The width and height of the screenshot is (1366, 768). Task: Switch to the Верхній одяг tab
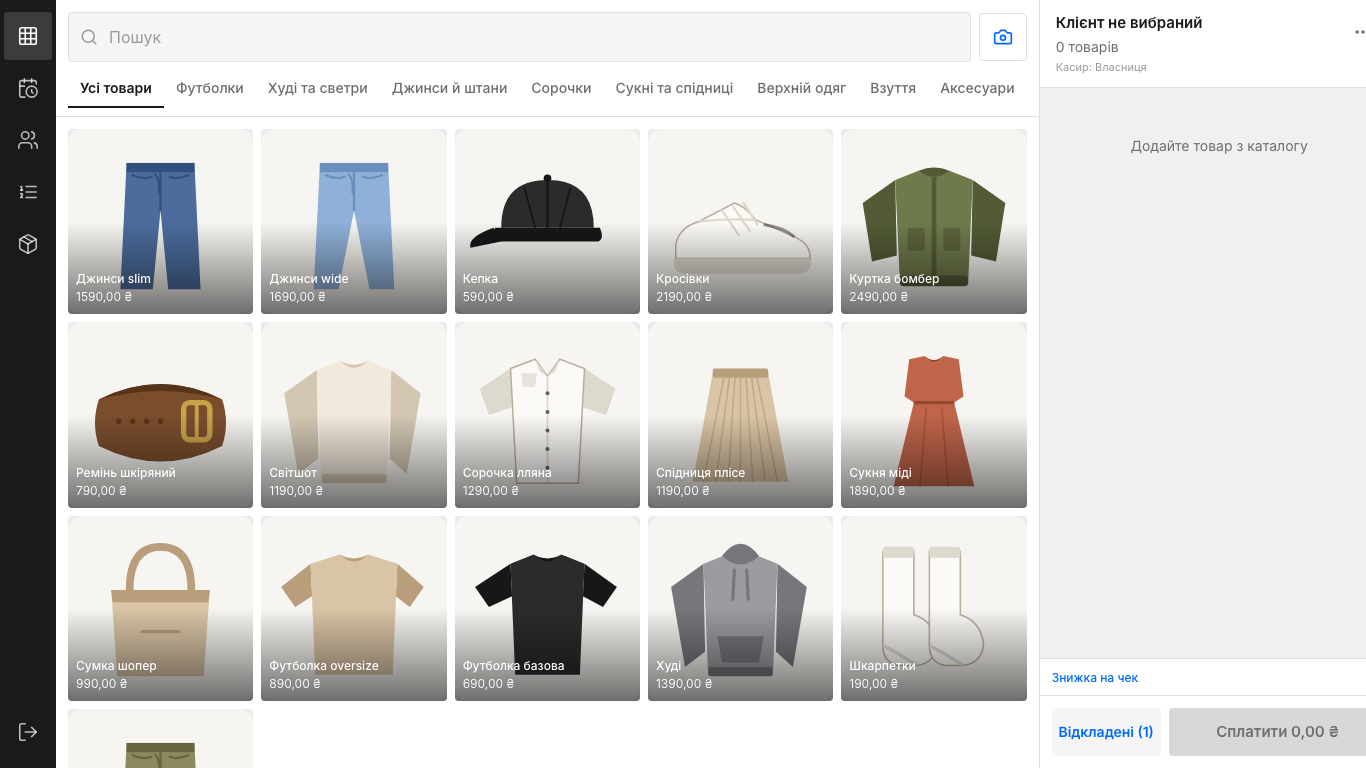pyautogui.click(x=802, y=88)
